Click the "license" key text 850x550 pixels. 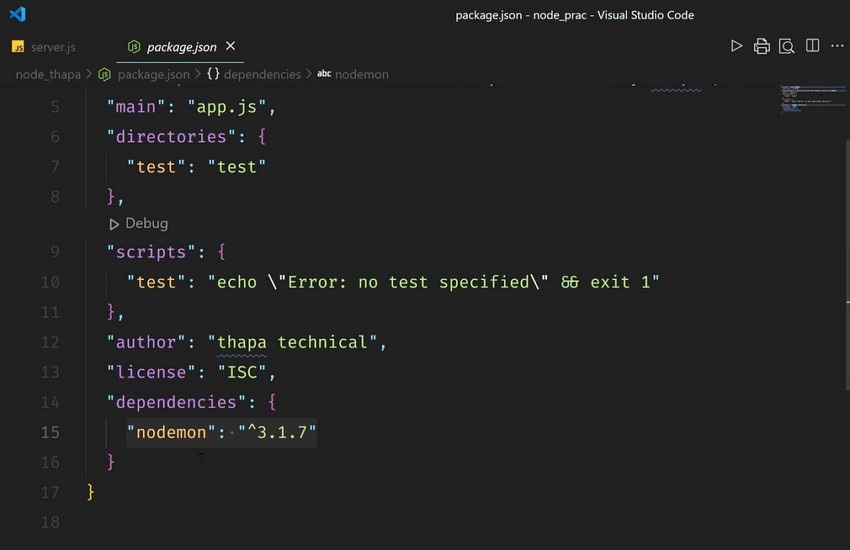coord(151,372)
